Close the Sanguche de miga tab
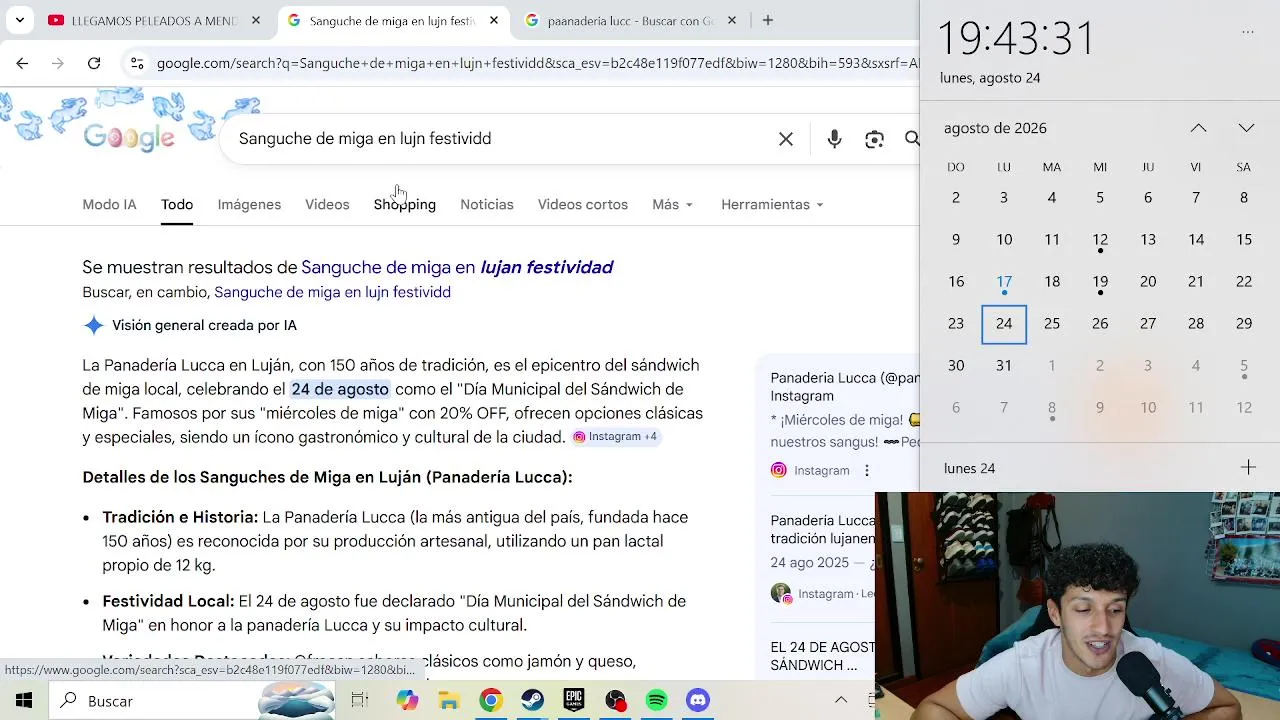This screenshot has height=720, width=1280. click(494, 20)
